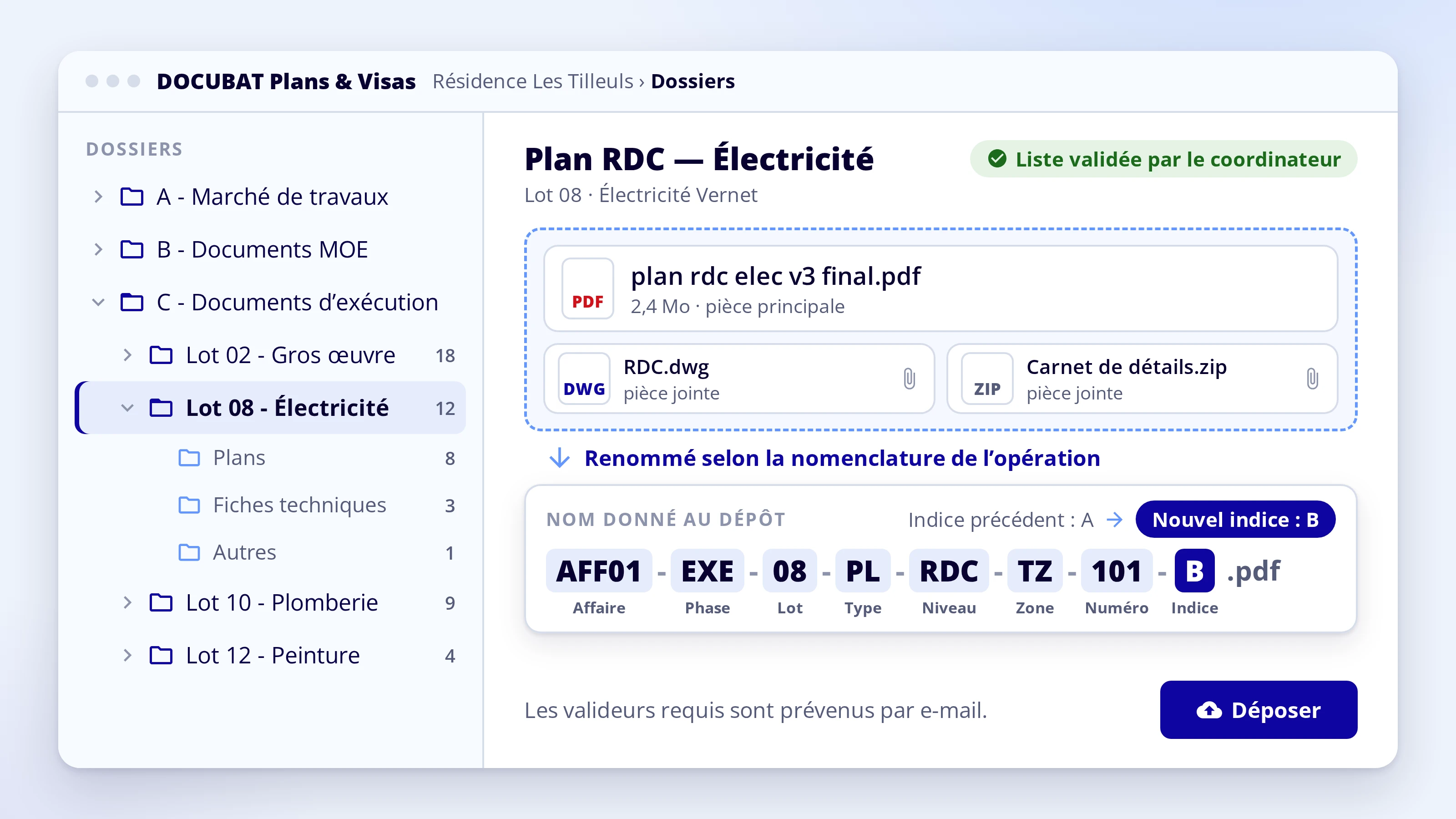
Task: Expand the Lot 12 - Peinture chevron
Action: (128, 656)
